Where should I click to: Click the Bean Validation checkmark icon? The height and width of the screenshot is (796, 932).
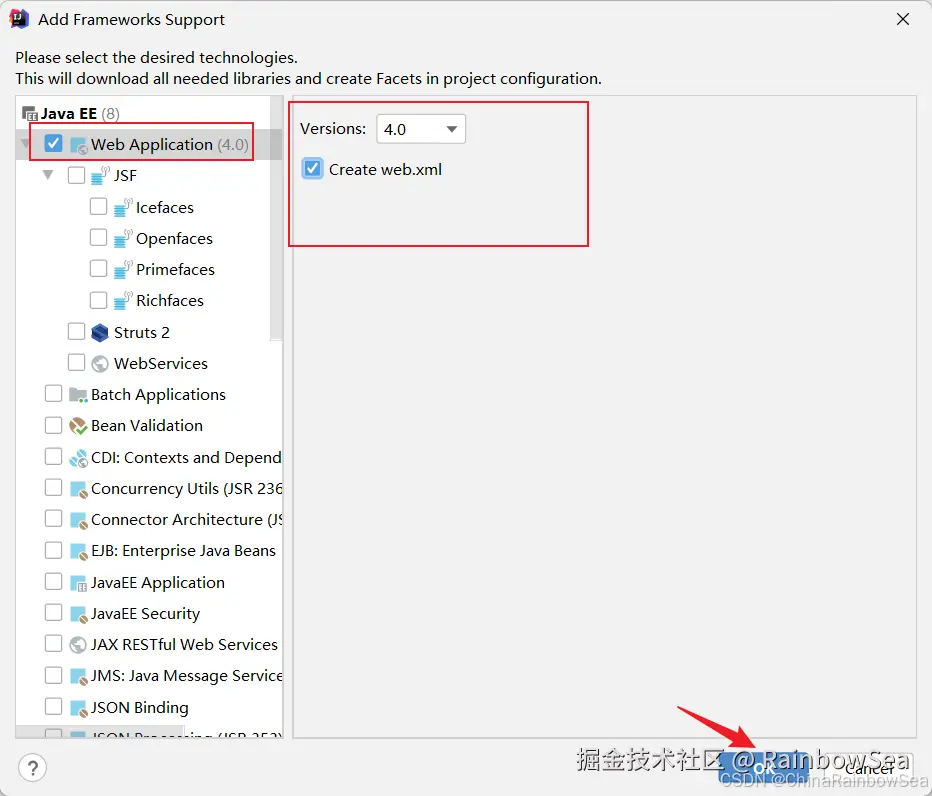[78, 426]
